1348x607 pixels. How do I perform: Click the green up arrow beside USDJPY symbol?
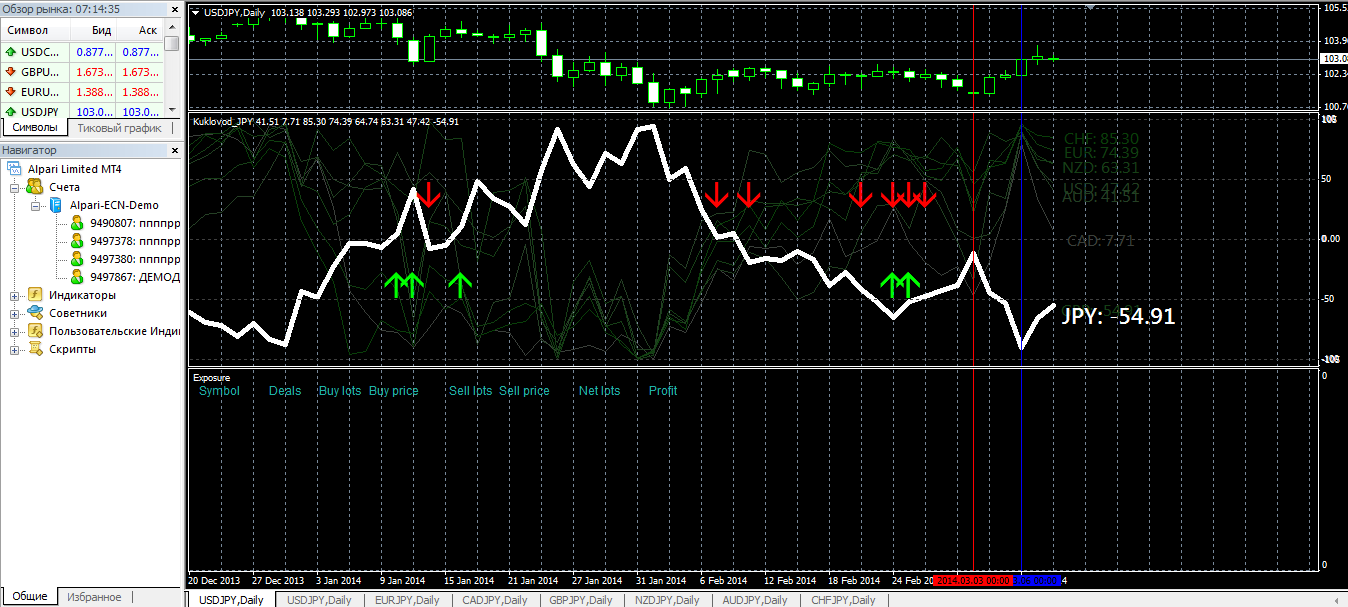[x=11, y=112]
